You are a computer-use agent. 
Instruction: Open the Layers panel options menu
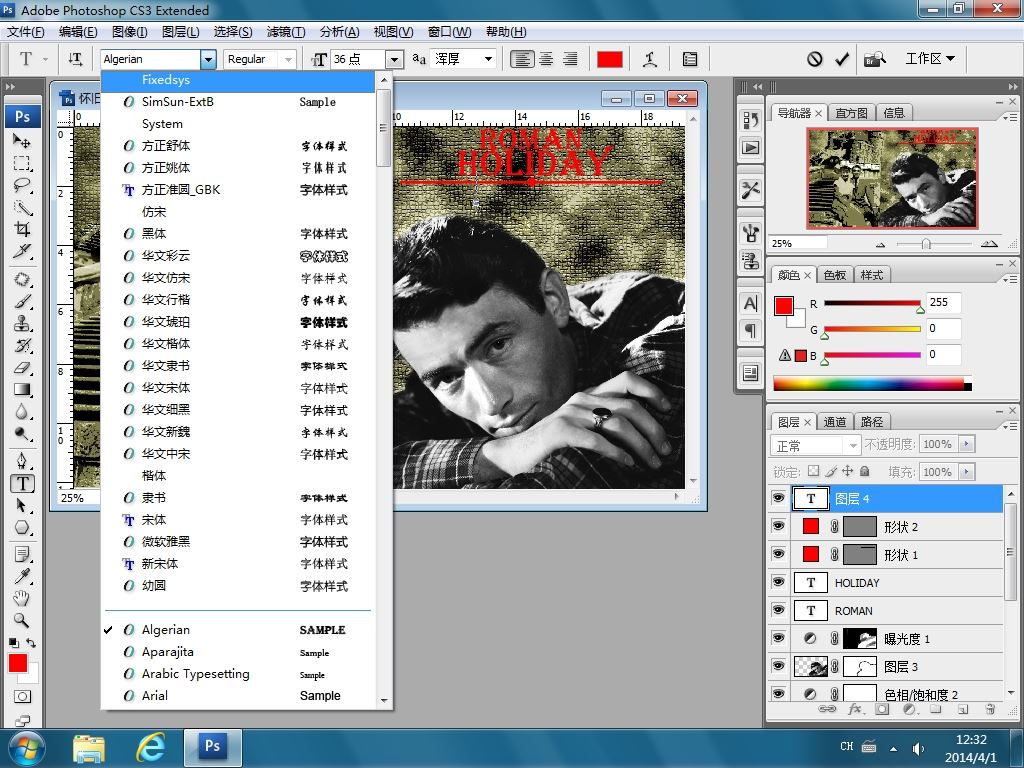(x=1010, y=426)
